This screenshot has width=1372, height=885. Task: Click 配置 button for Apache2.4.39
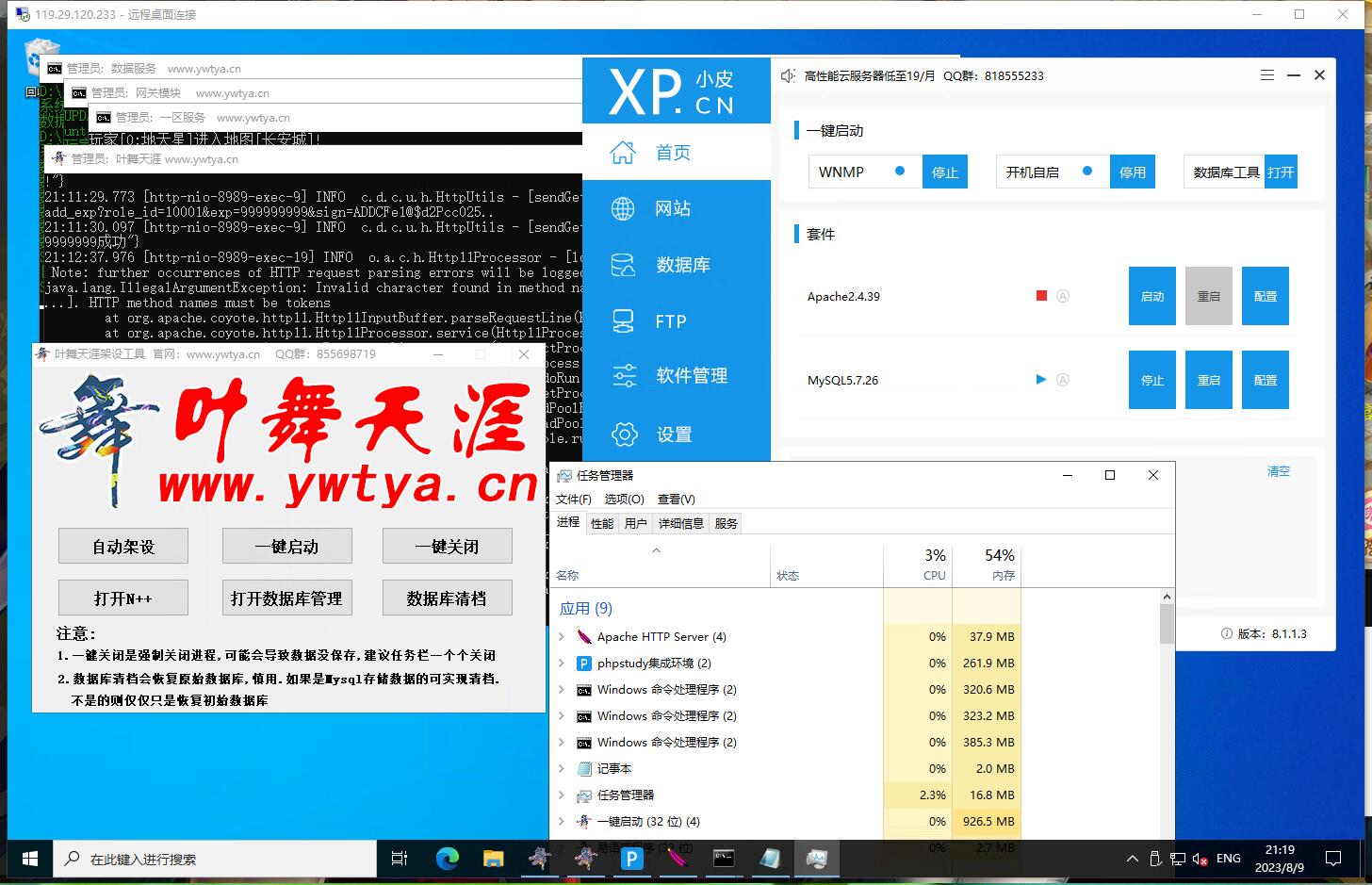pos(1266,296)
